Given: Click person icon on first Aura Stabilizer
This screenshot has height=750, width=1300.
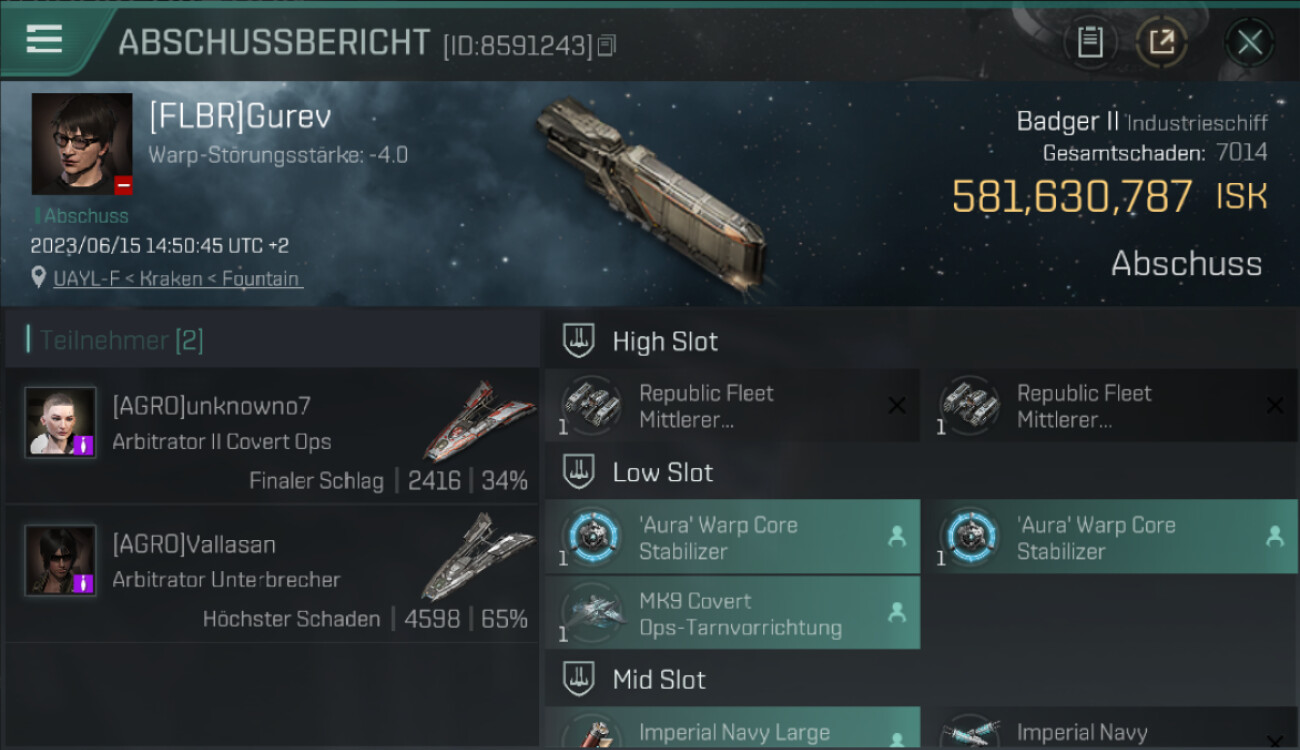Looking at the screenshot, I should (x=897, y=536).
